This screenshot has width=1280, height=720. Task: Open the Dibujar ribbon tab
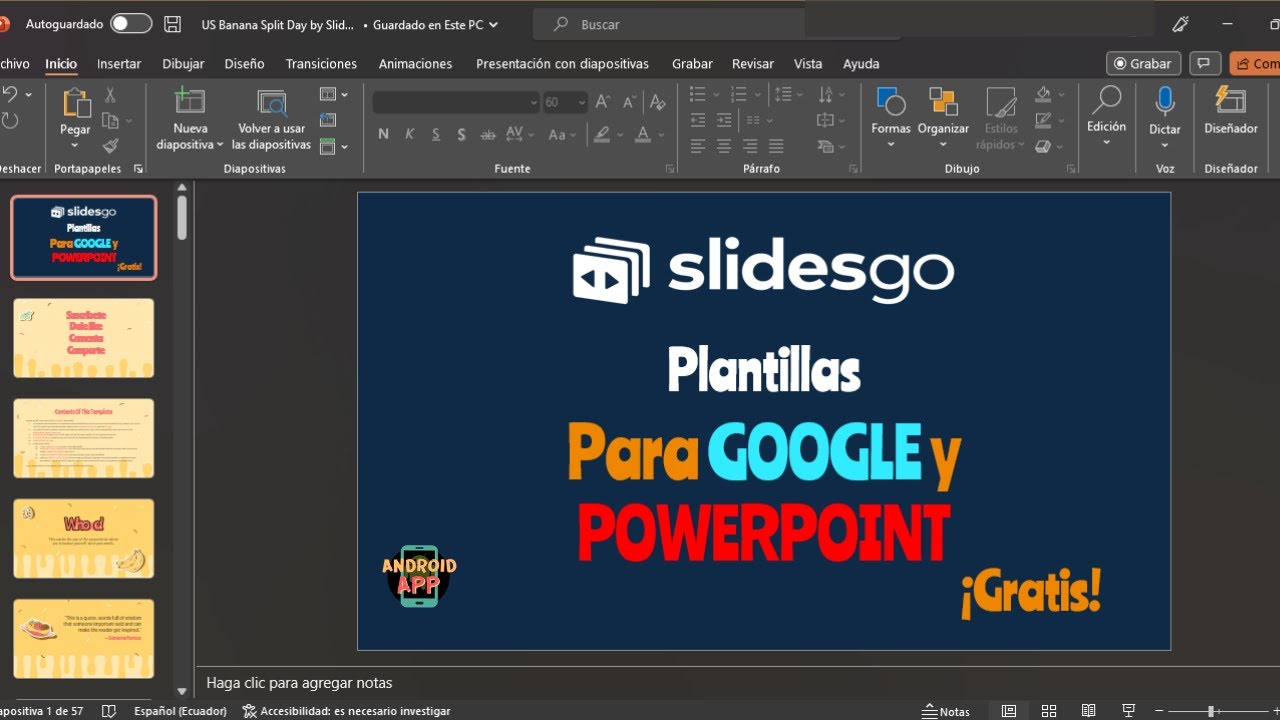coord(183,63)
